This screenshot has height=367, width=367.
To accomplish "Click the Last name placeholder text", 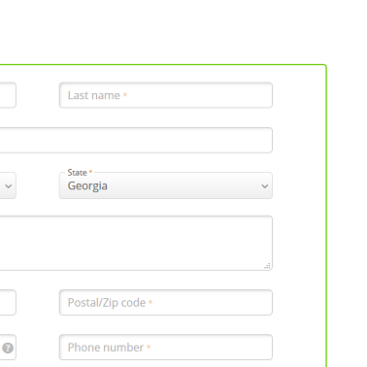I will point(94,95).
